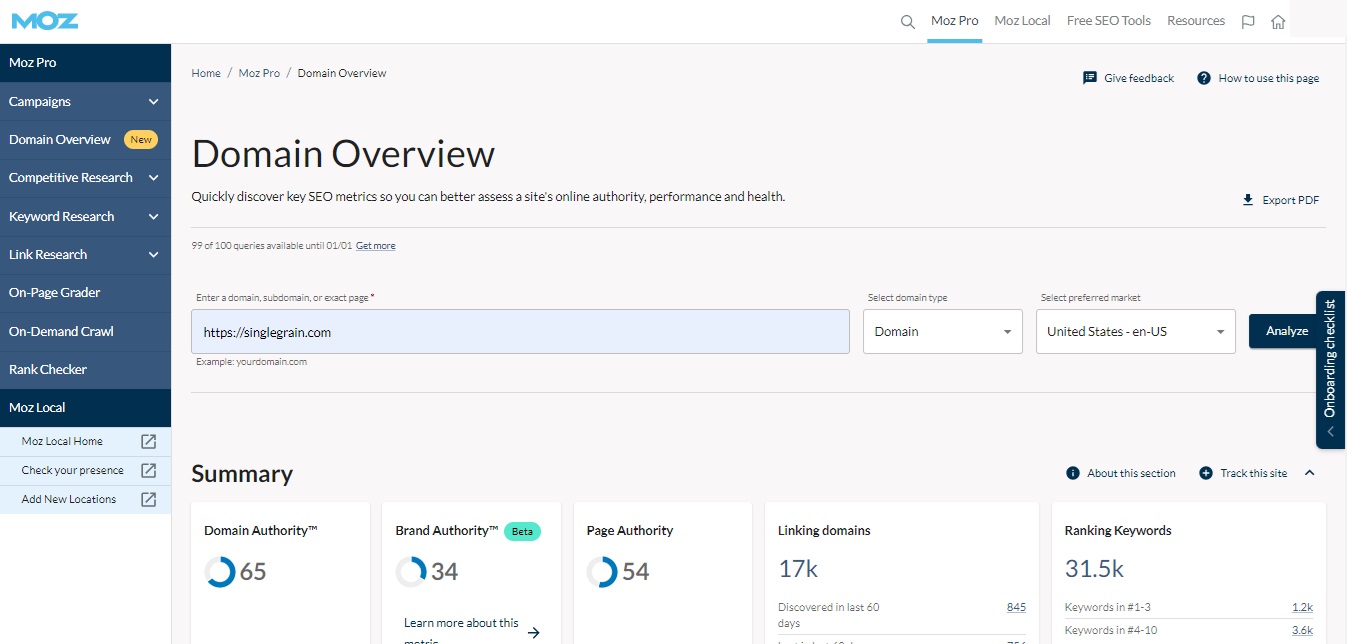
Task: Click the Track this site plus icon
Action: 1206,473
